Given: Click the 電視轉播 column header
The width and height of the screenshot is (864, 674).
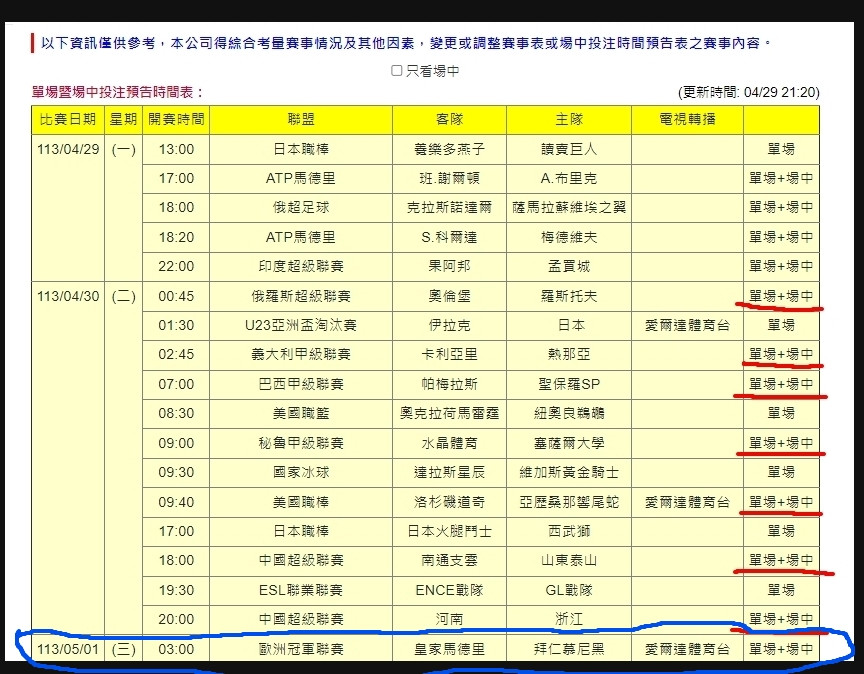Looking at the screenshot, I should click(688, 119).
